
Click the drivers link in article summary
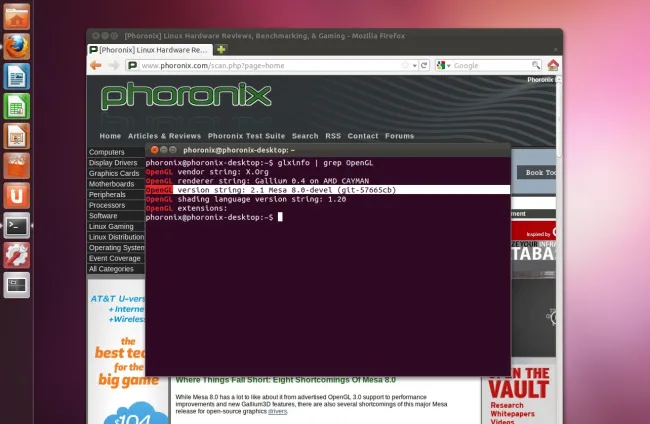coord(277,411)
